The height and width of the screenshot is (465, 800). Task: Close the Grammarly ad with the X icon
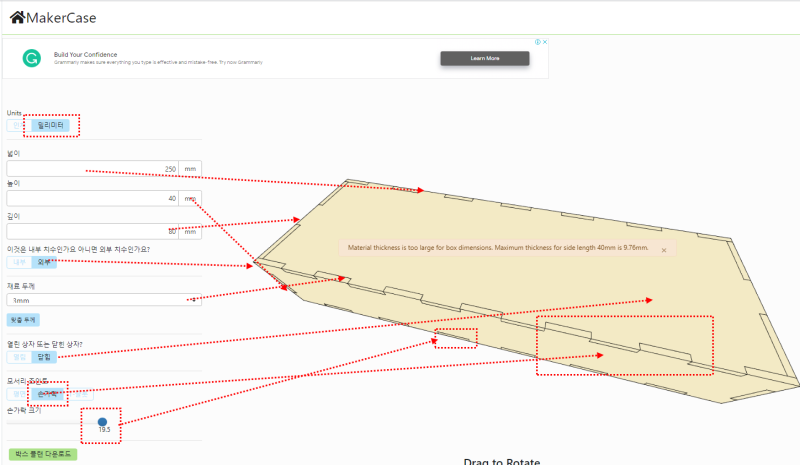[x=545, y=42]
